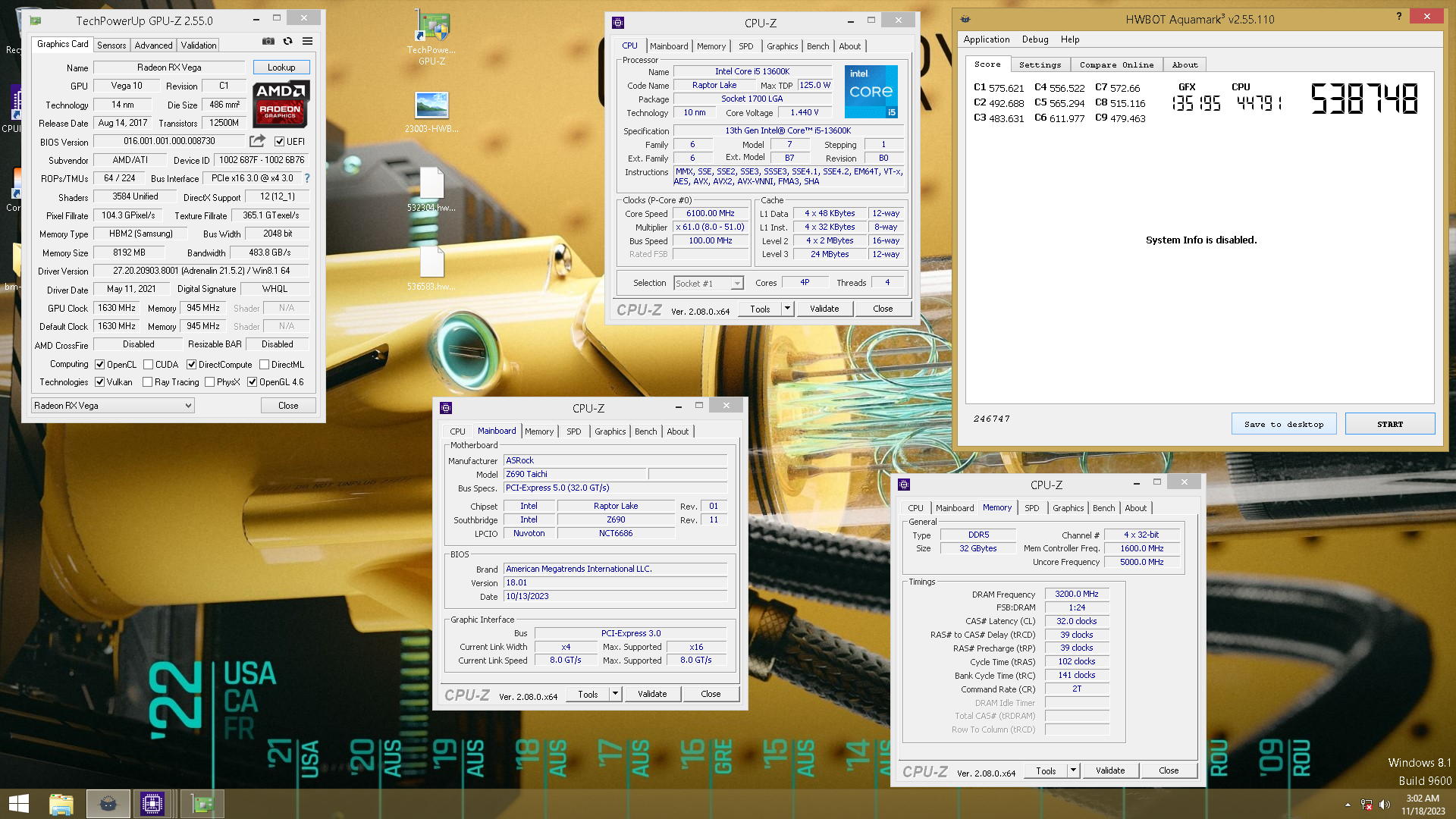Open 23003-HWB image file on desktop
This screenshot has width=1456, height=819.
(431, 112)
